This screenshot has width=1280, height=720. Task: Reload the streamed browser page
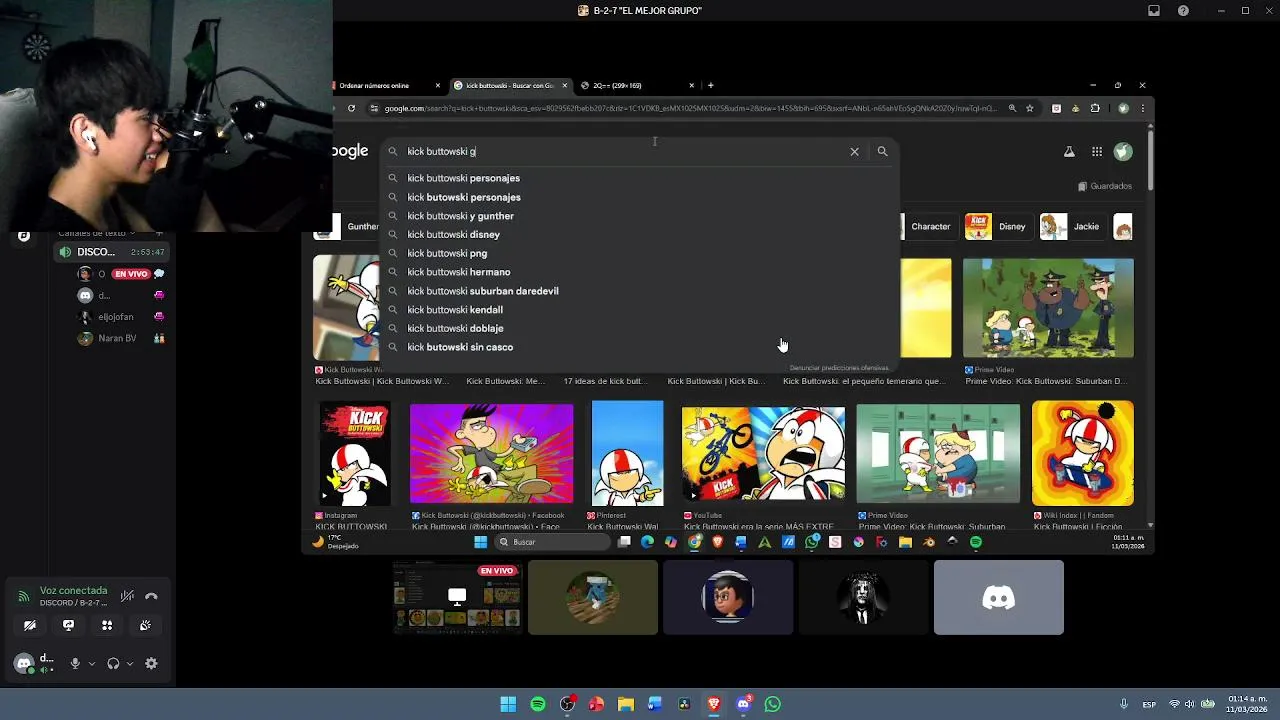pos(351,108)
